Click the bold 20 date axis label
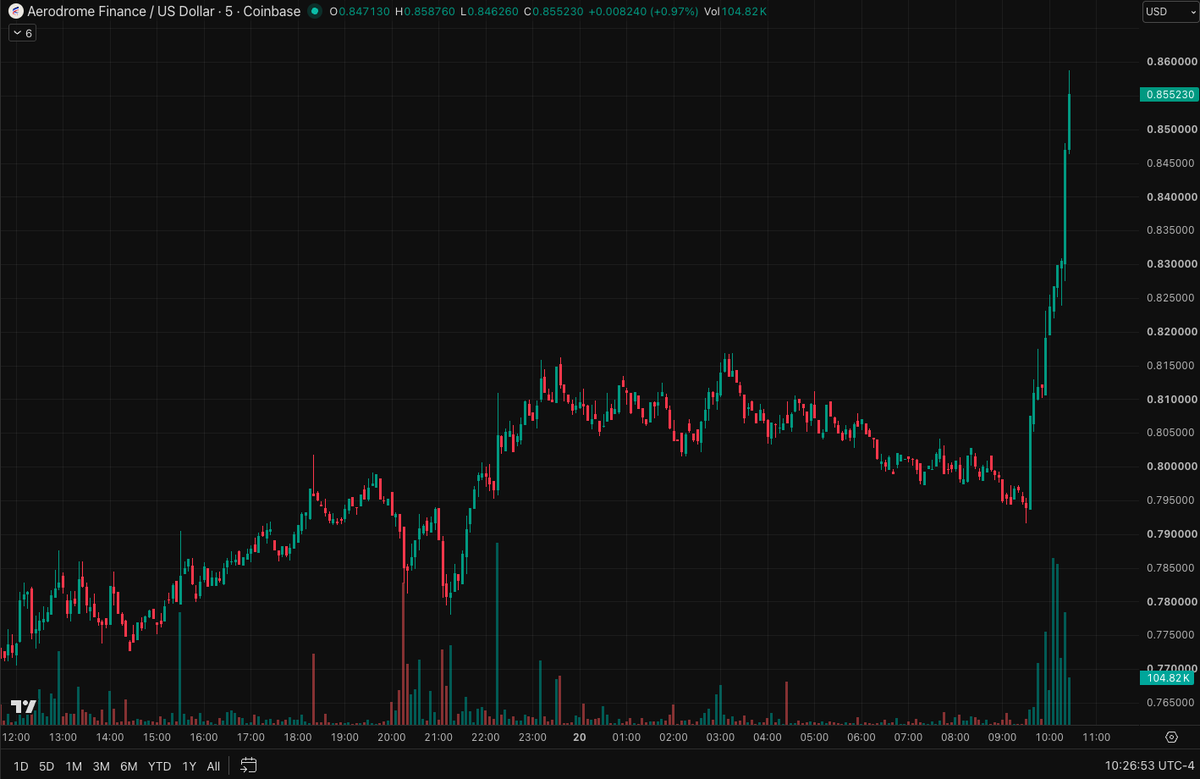This screenshot has width=1200, height=779. [579, 737]
